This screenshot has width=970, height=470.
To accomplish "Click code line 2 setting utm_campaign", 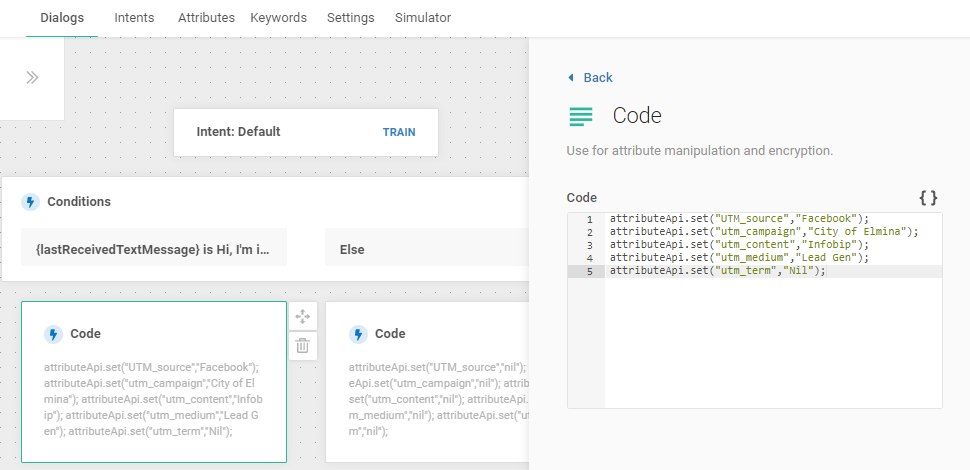I will [764, 232].
